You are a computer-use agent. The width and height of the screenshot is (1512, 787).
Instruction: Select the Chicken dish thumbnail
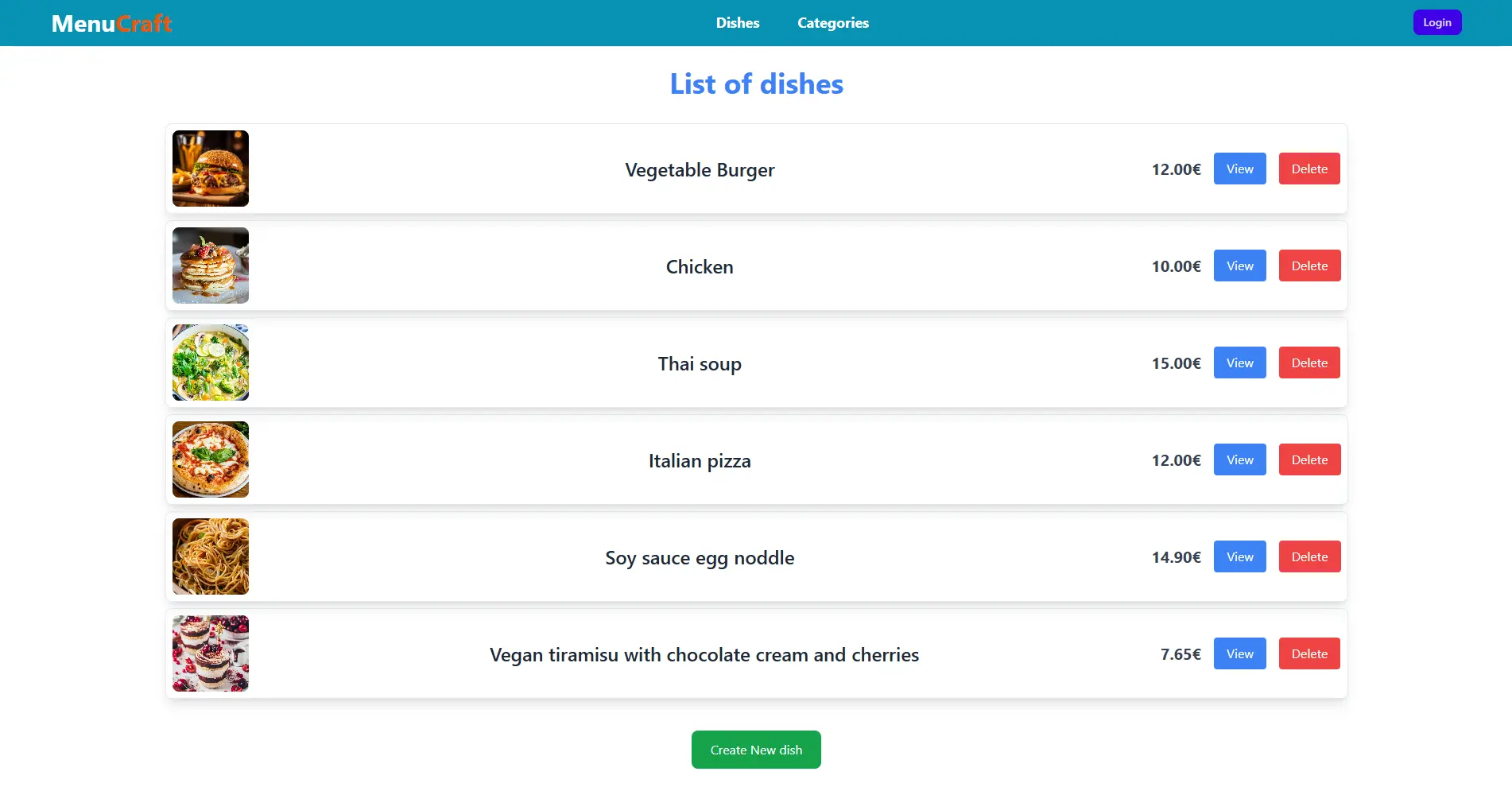211,266
